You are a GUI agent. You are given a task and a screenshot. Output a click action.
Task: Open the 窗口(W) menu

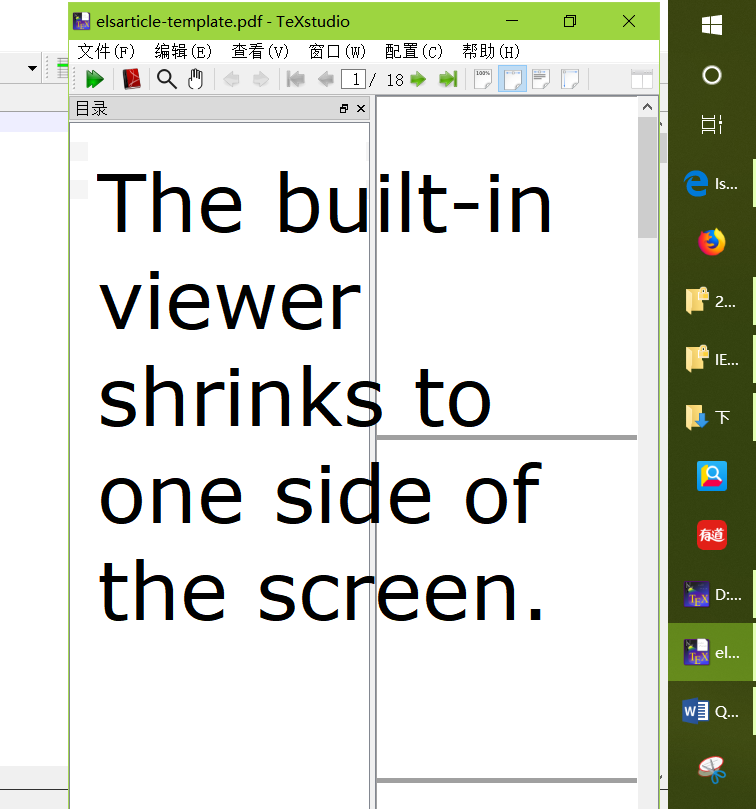337,52
